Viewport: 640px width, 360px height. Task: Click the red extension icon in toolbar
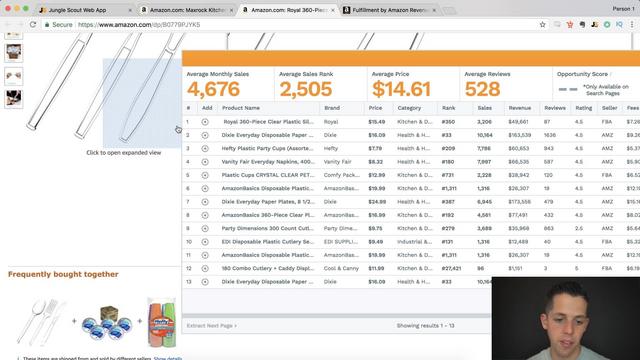[570, 24]
